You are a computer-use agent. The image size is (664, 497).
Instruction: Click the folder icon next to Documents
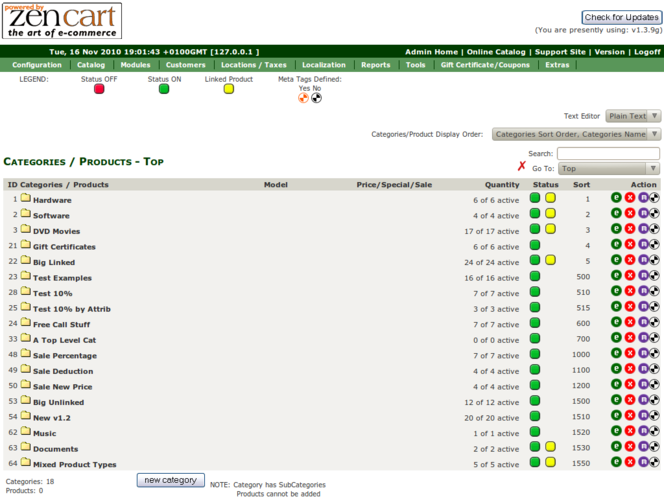click(x=25, y=448)
